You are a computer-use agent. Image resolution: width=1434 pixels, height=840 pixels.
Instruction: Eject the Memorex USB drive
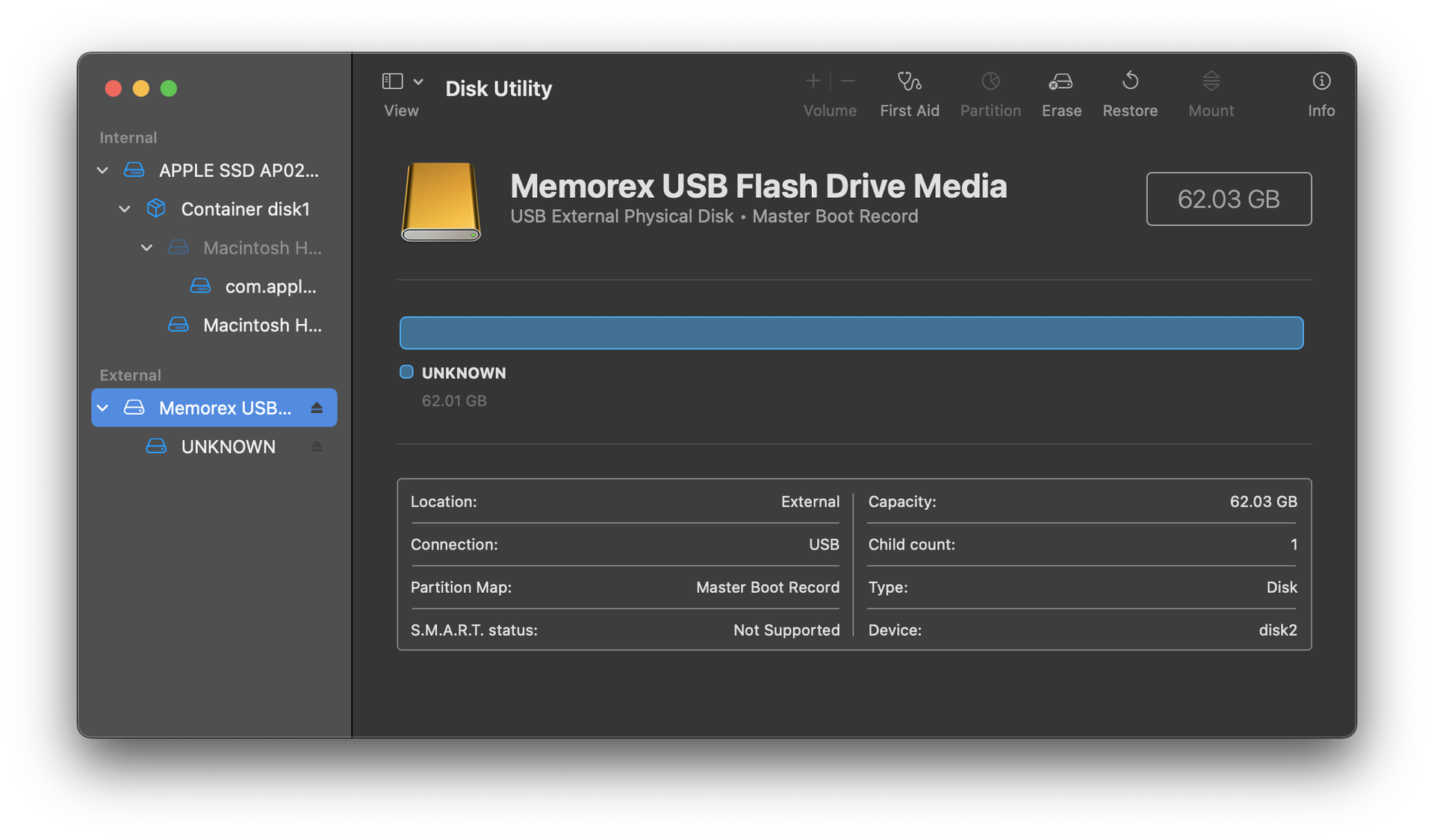317,408
